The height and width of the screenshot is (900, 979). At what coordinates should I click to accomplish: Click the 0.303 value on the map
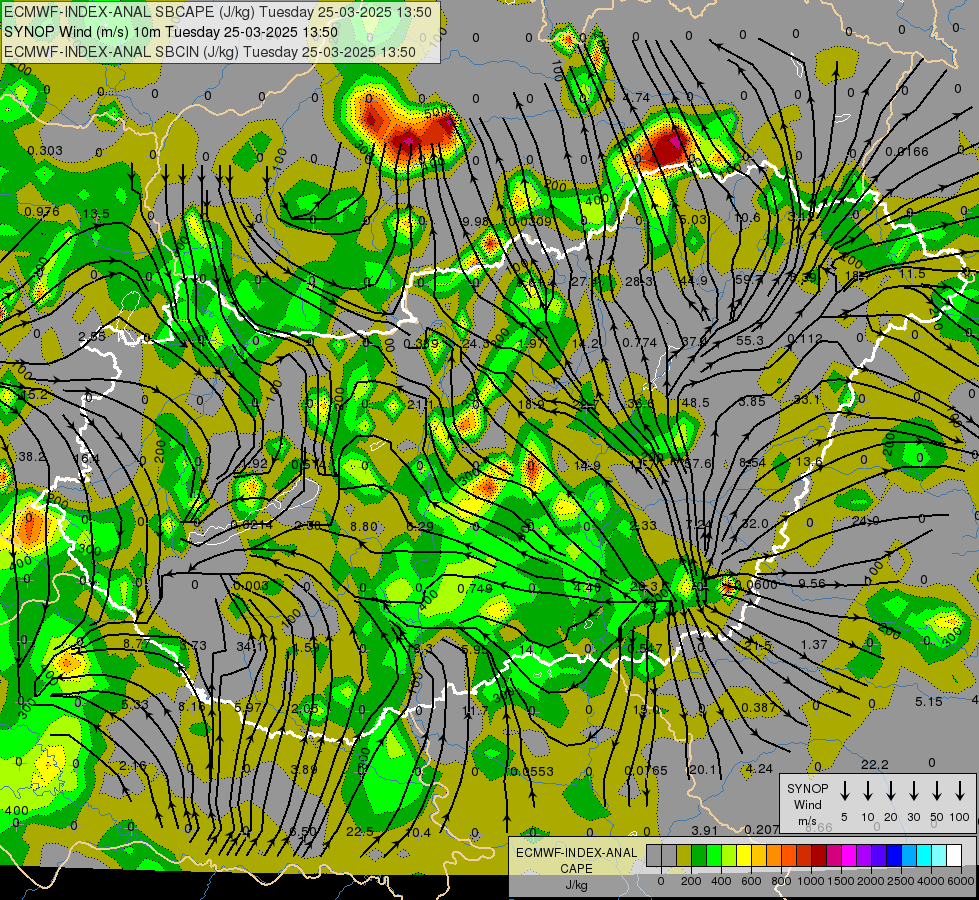pyautogui.click(x=45, y=151)
